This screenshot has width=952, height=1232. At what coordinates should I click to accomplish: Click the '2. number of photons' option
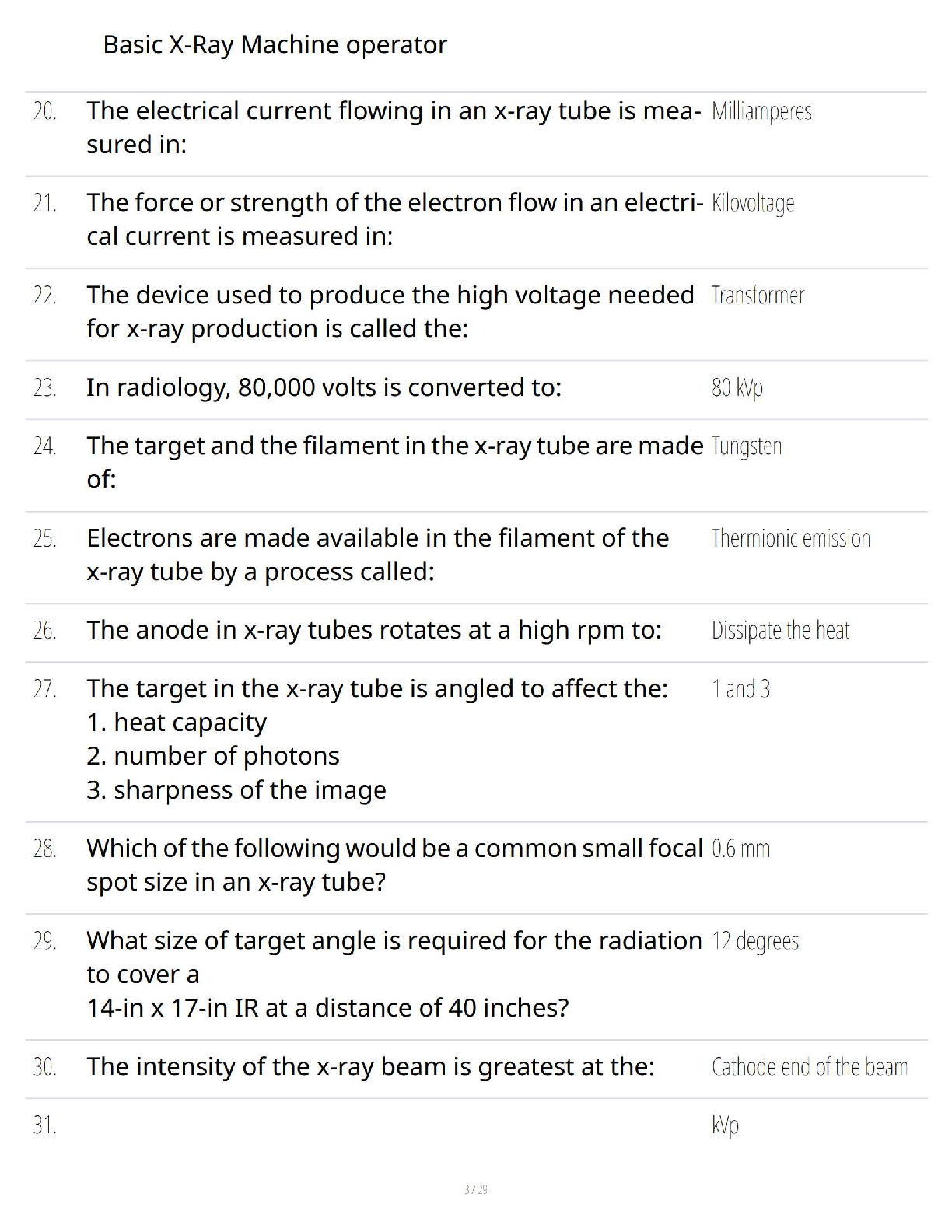[x=213, y=756]
